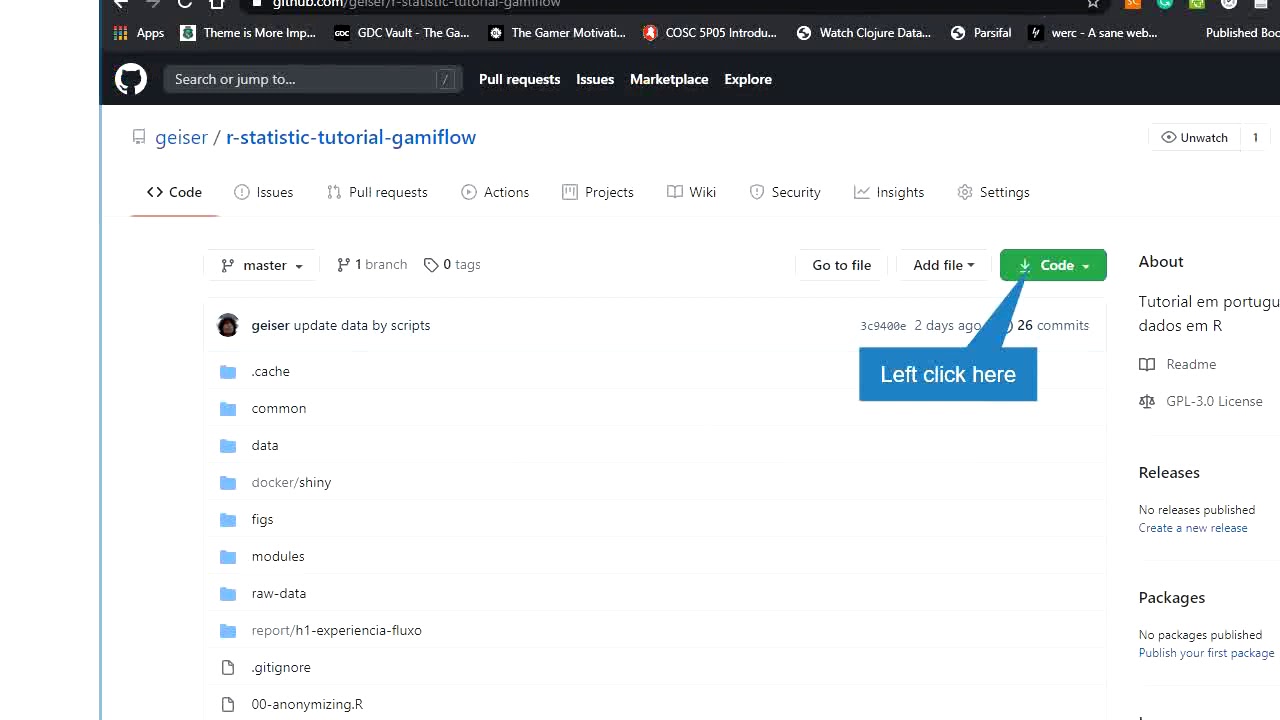This screenshot has width=1280, height=720.
Task: Open the .gitignore file
Action: pyautogui.click(x=281, y=667)
